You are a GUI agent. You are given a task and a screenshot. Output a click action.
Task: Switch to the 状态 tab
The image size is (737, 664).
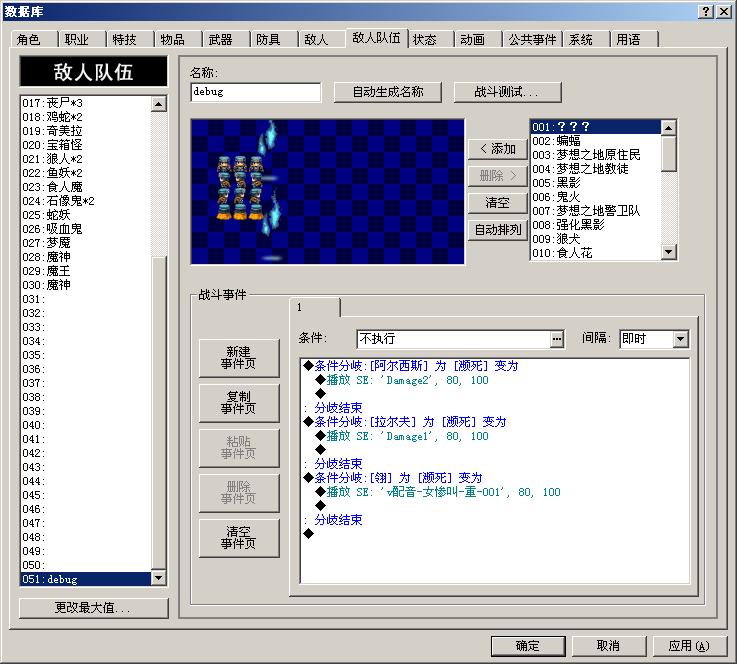click(430, 39)
